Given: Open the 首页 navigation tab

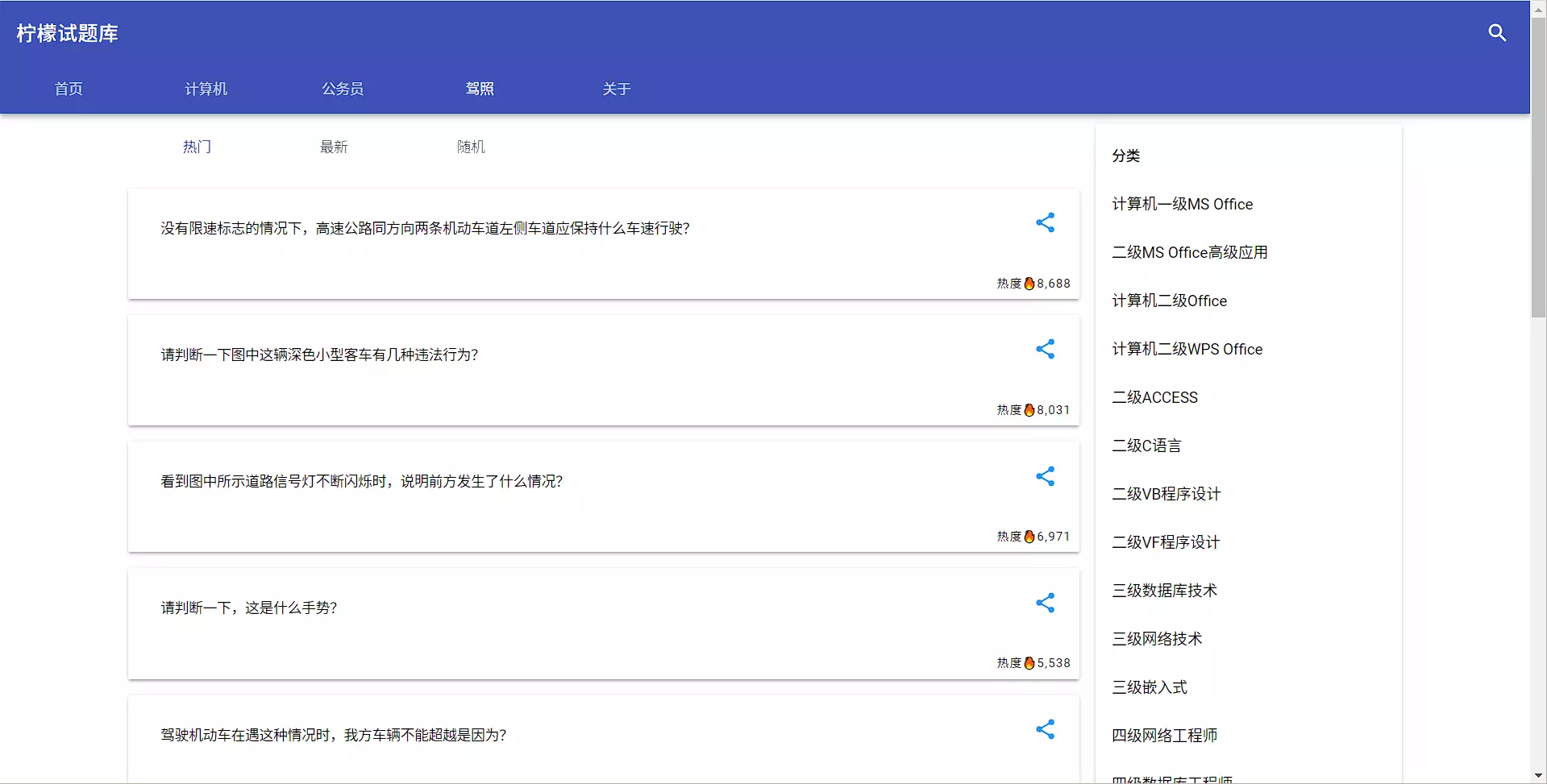Looking at the screenshot, I should pos(69,89).
